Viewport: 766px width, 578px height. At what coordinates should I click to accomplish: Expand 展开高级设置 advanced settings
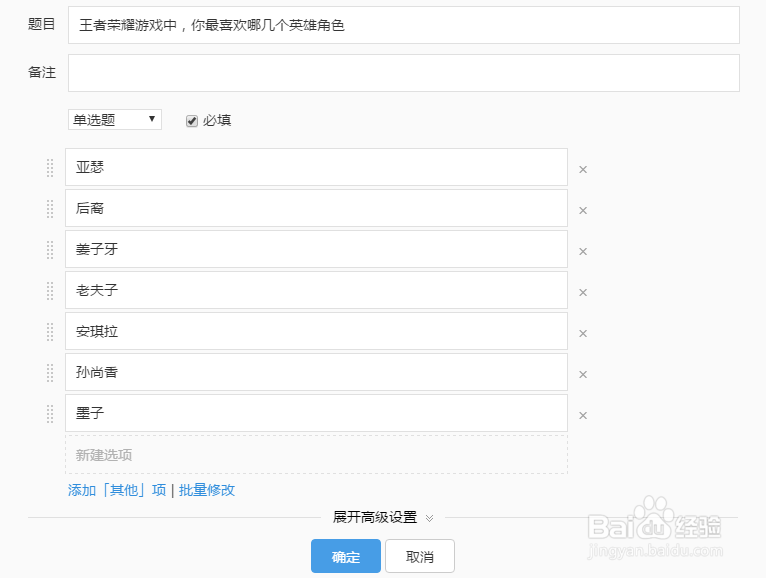(383, 517)
